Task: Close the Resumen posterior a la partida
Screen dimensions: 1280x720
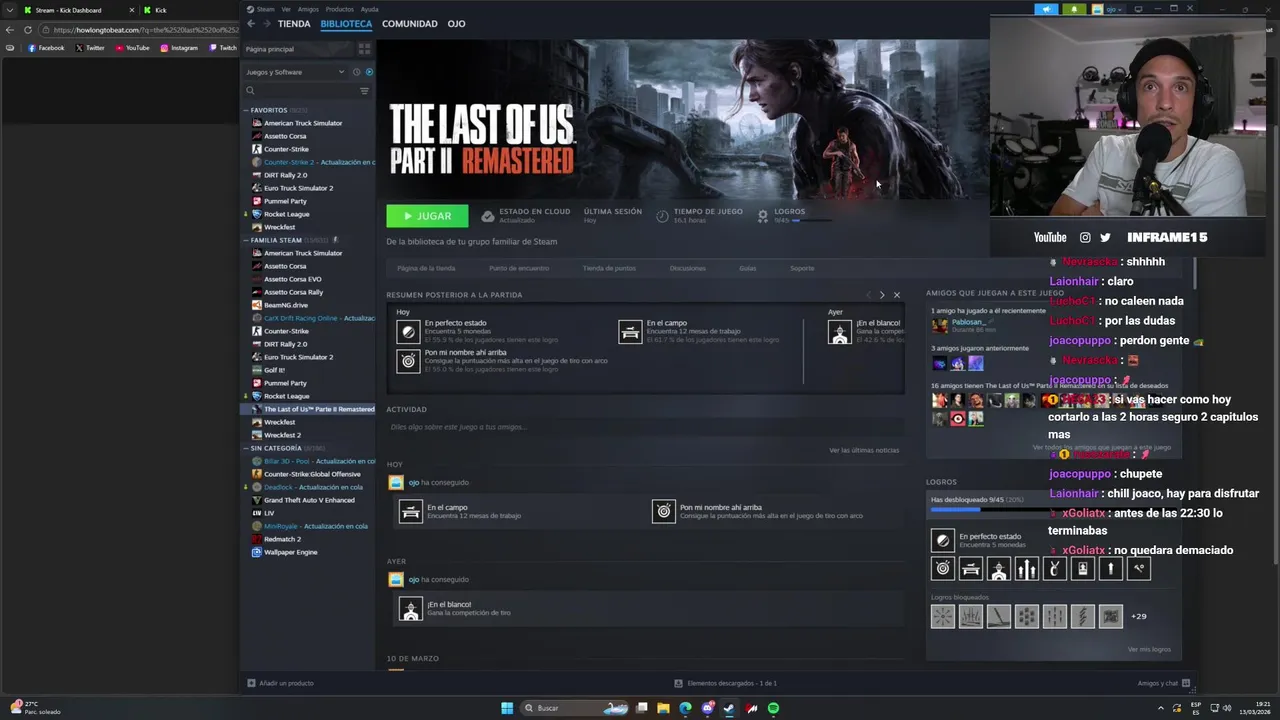Action: (897, 295)
